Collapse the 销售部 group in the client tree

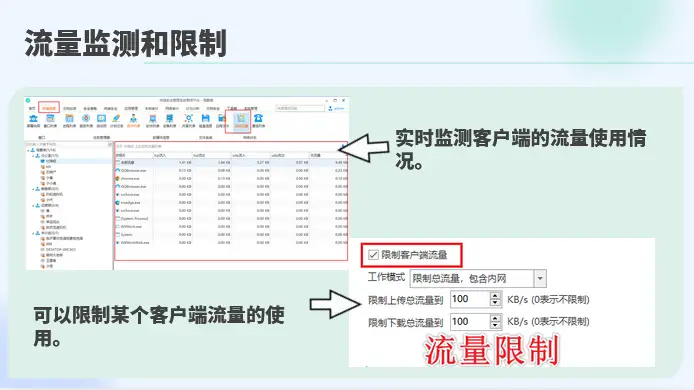point(33,189)
